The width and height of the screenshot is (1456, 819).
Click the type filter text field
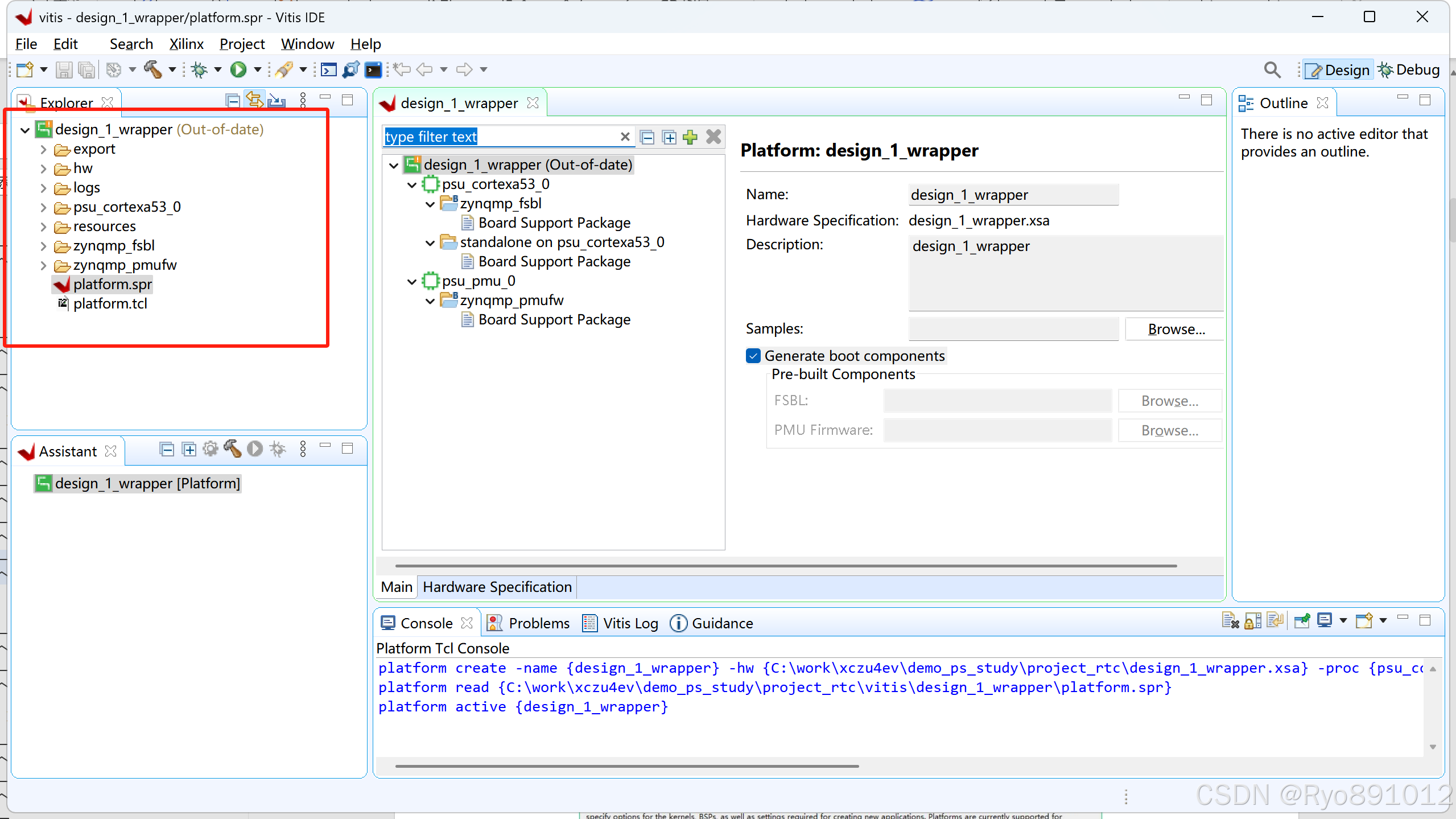[x=500, y=137]
